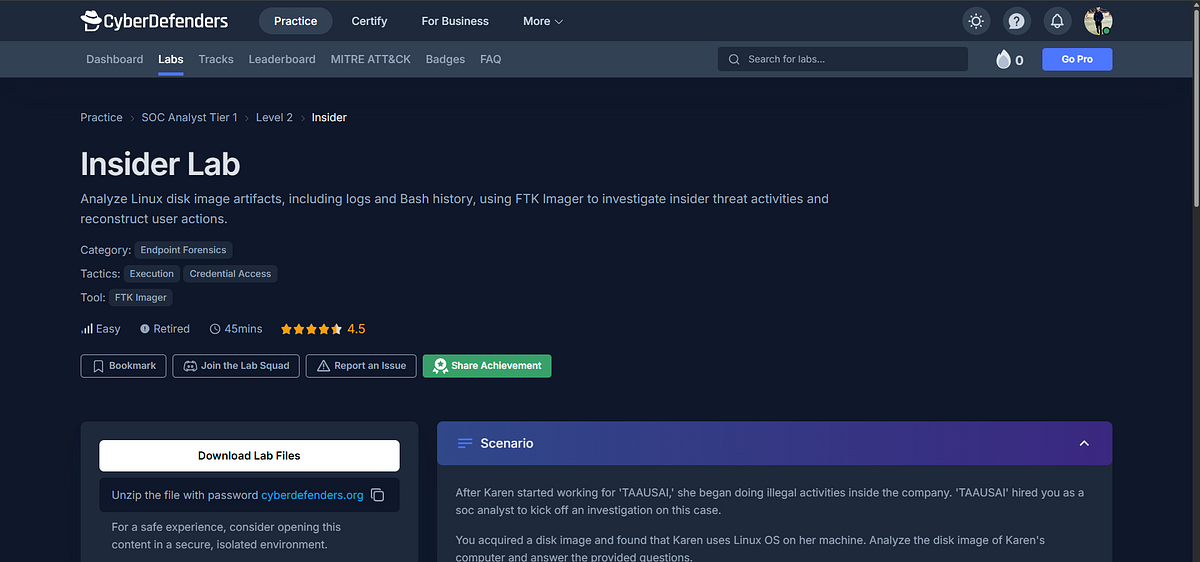Image resolution: width=1200 pixels, height=562 pixels.
Task: Toggle the light/dark theme sun icon
Action: point(976,21)
